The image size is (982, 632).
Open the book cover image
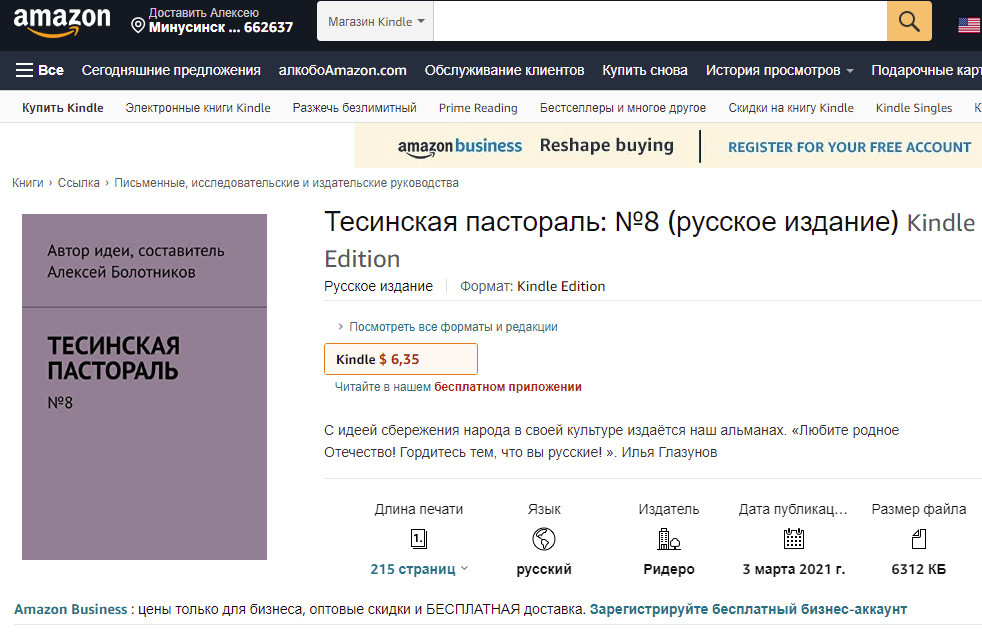click(x=144, y=386)
